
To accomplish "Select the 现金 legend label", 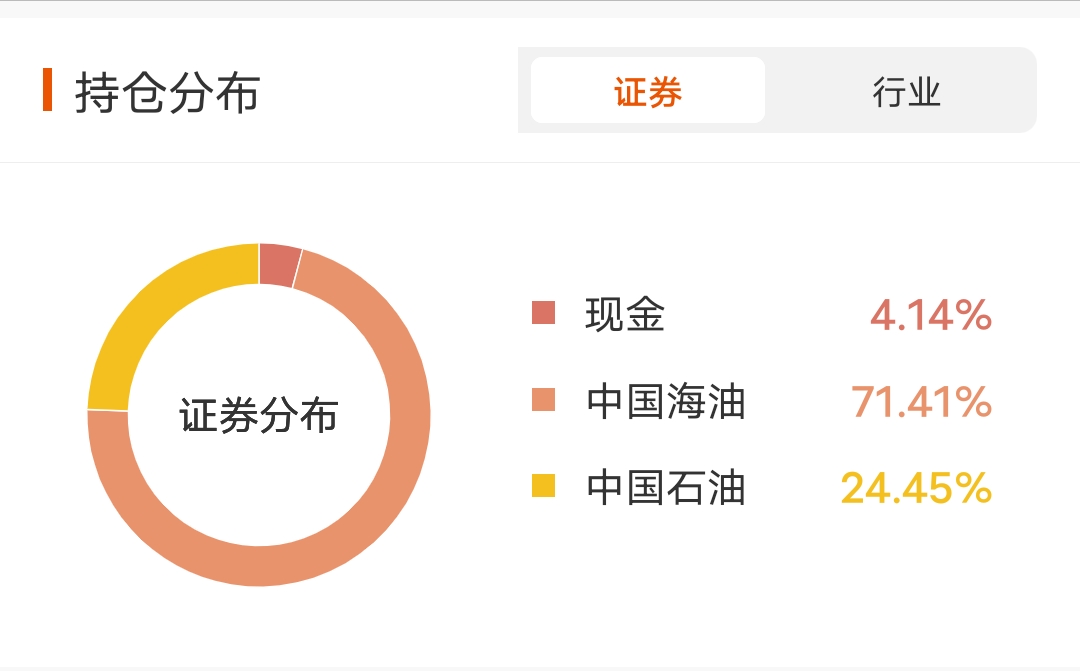I will pyautogui.click(x=625, y=314).
